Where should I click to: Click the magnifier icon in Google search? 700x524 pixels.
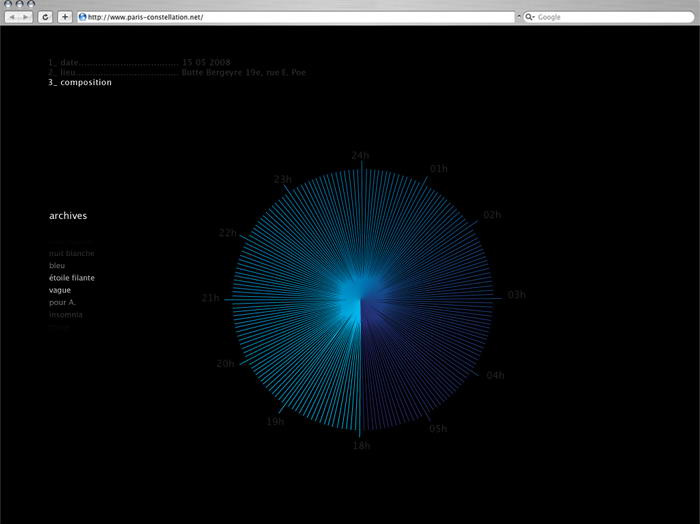(x=531, y=17)
